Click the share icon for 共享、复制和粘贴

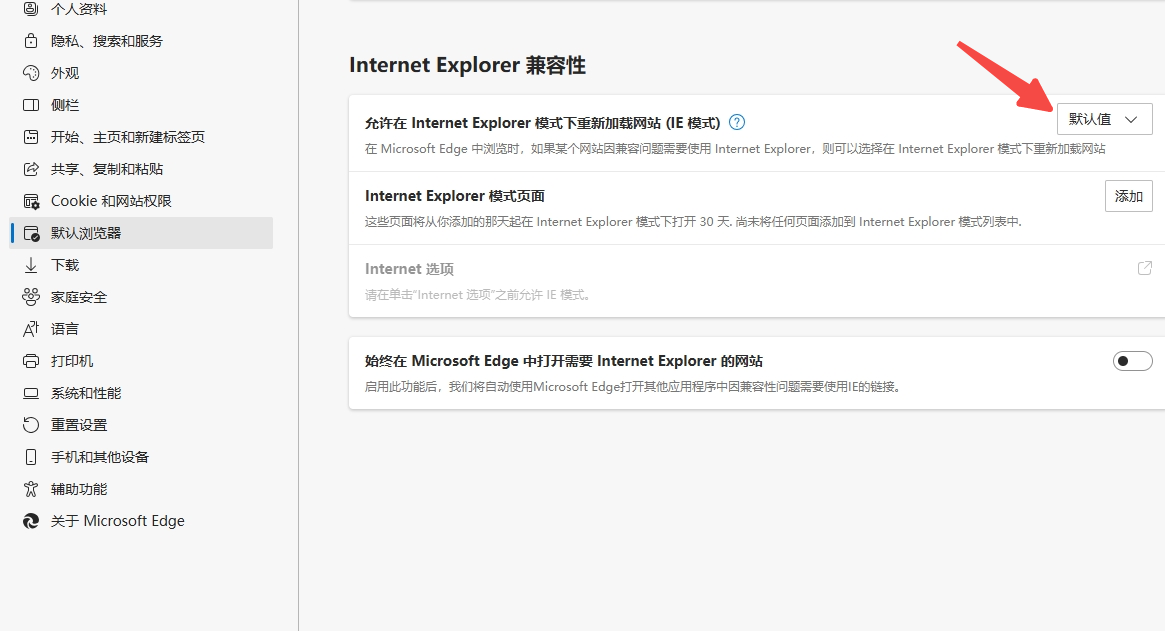[30, 169]
